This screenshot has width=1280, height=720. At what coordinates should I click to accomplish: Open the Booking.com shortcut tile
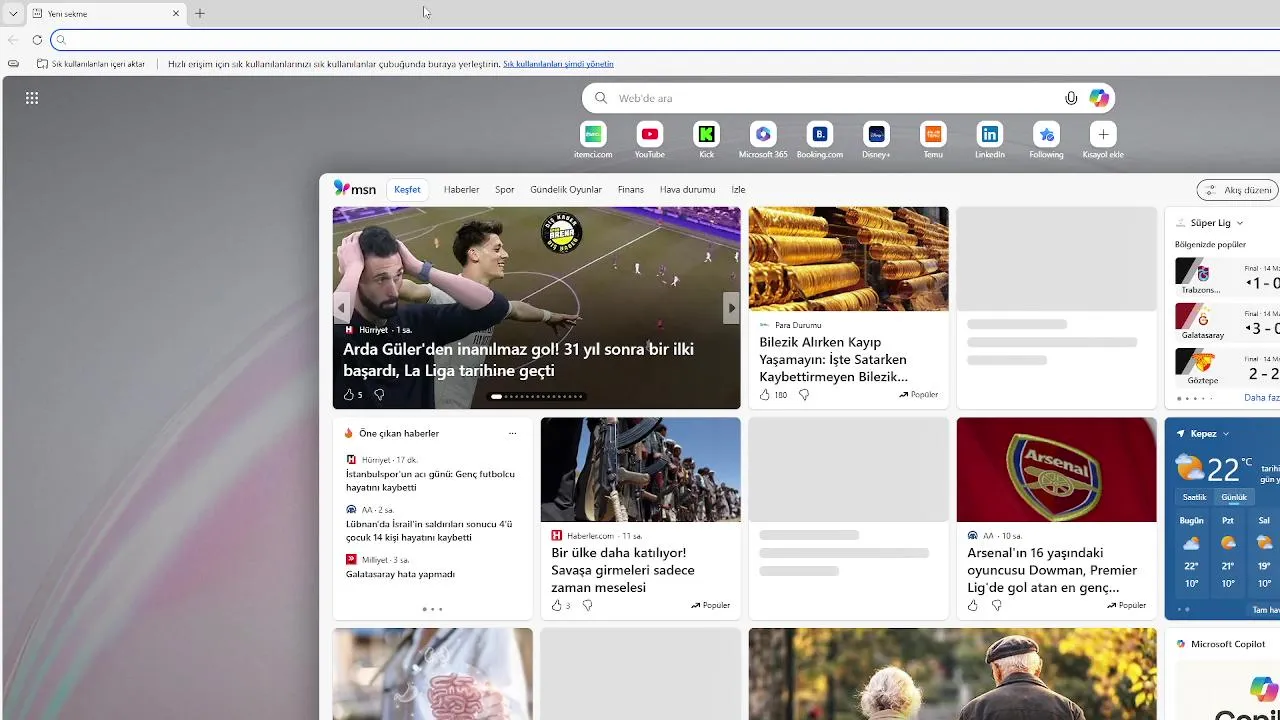point(820,140)
